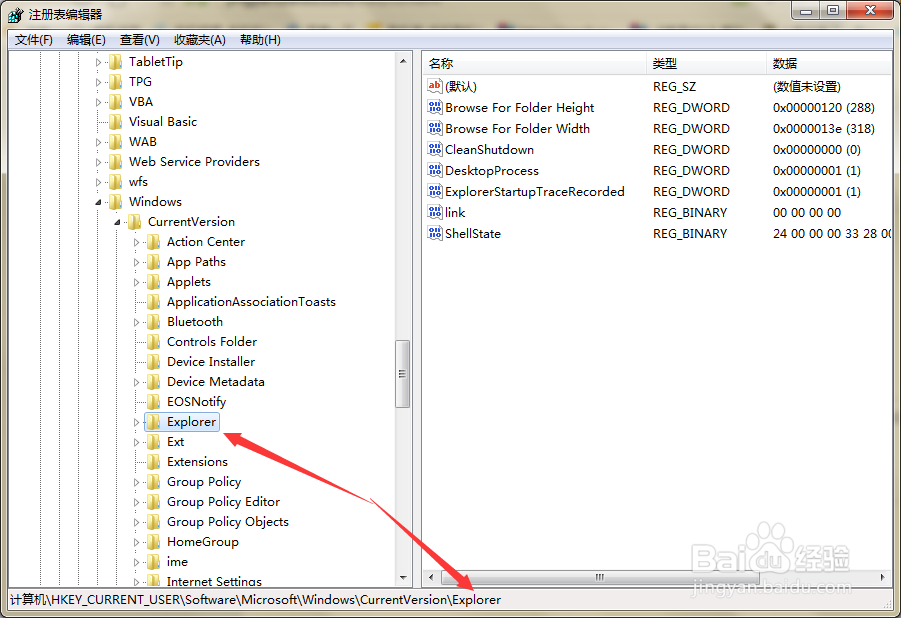Sort values by 数据 column header

coord(829,63)
